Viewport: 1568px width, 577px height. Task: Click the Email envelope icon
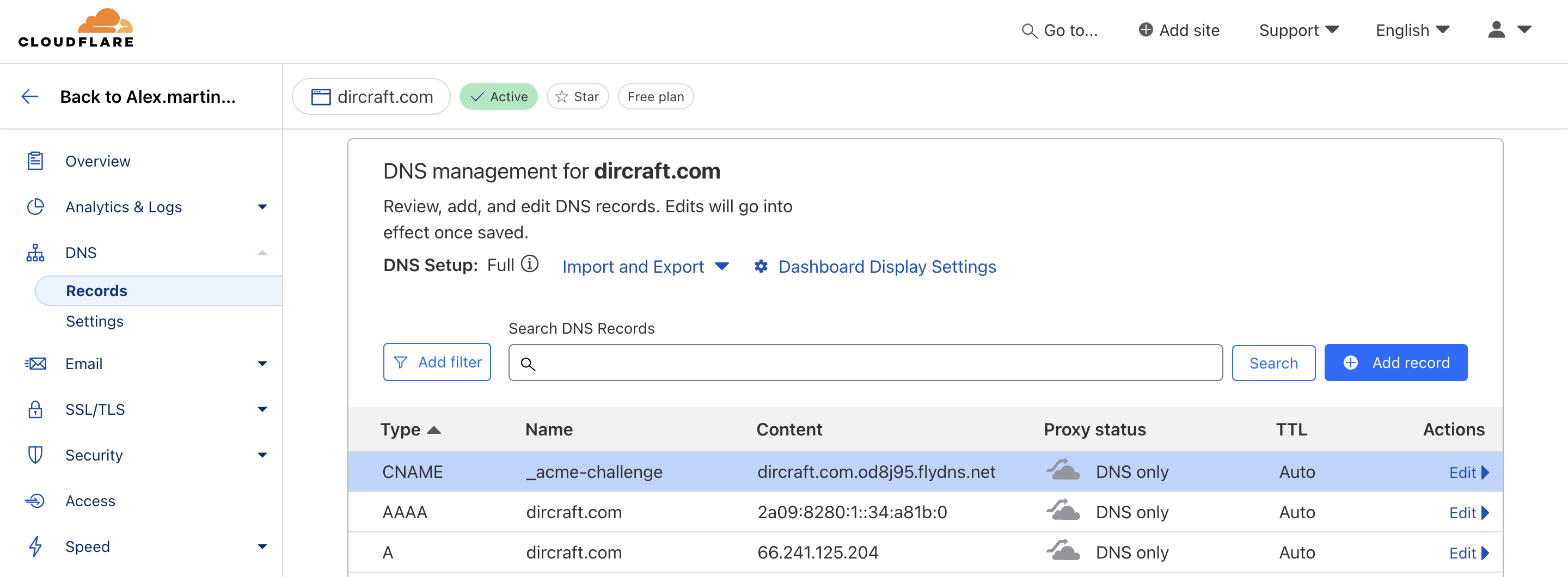click(x=35, y=364)
